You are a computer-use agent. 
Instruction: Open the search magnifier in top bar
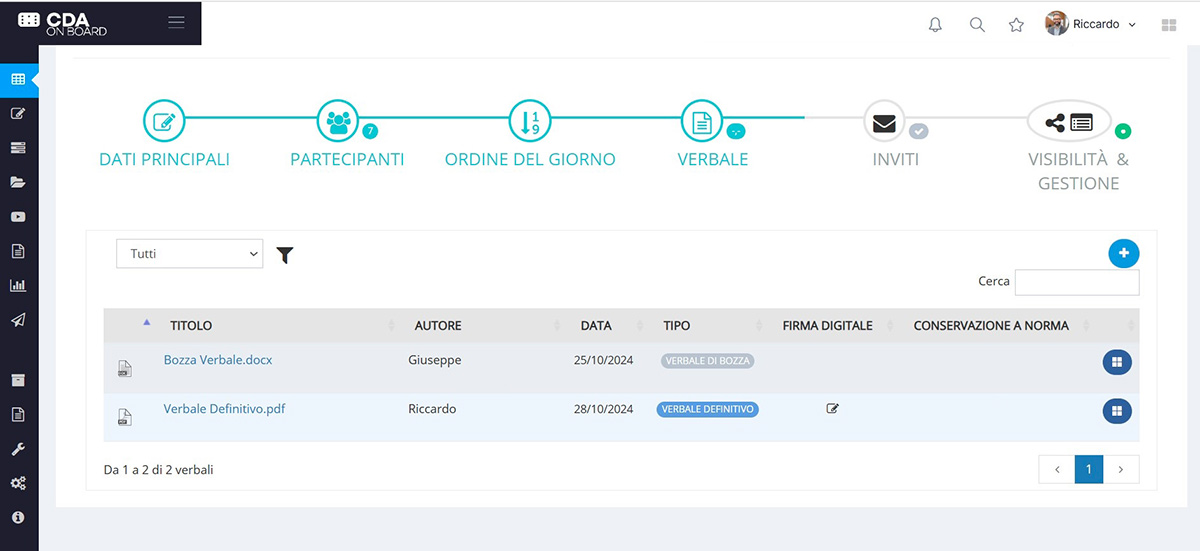[977, 25]
